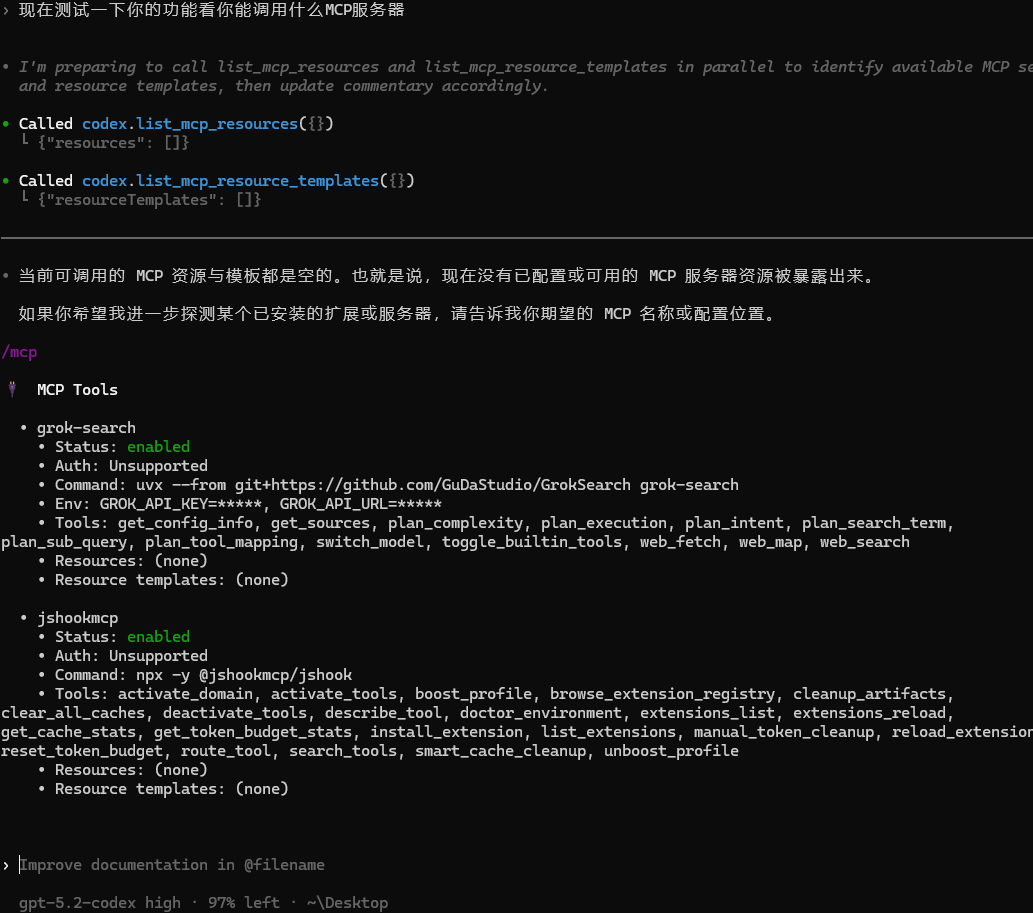The image size is (1033, 913).
Task: Click the npx -y @jshookmcp/jshook command
Action: click(x=244, y=675)
